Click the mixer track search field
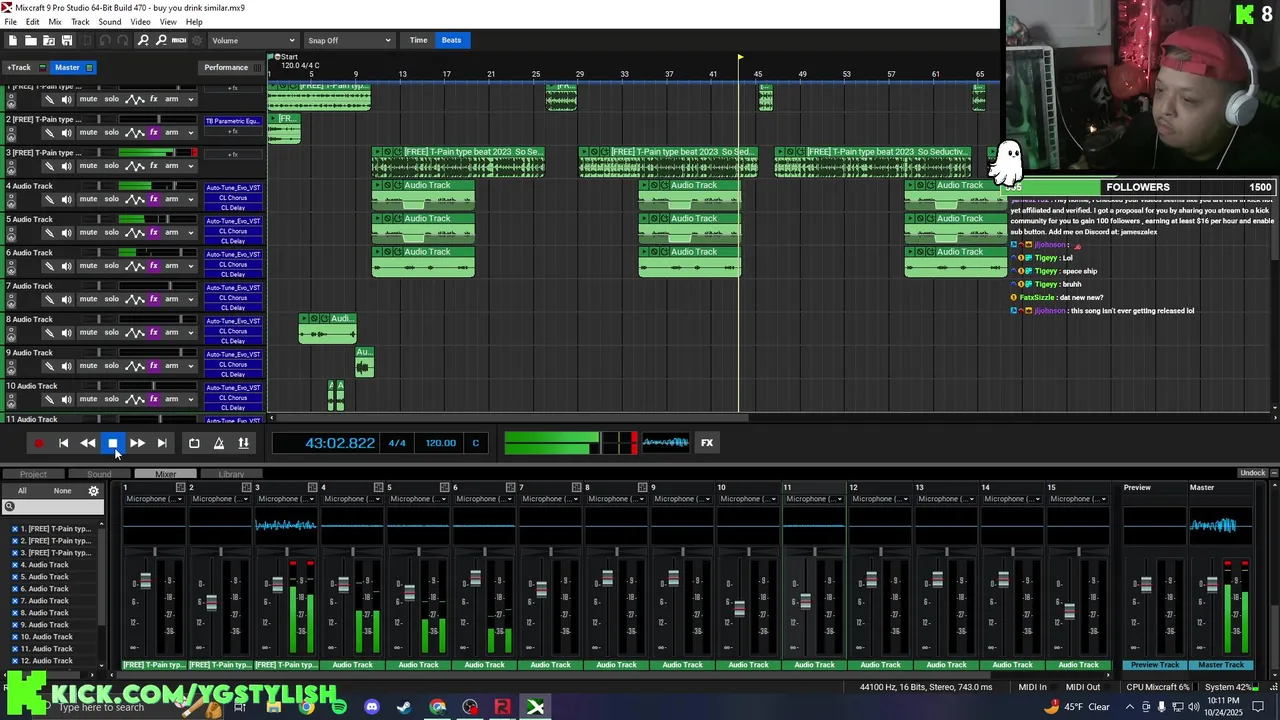Image resolution: width=1280 pixels, height=720 pixels. (x=53, y=507)
